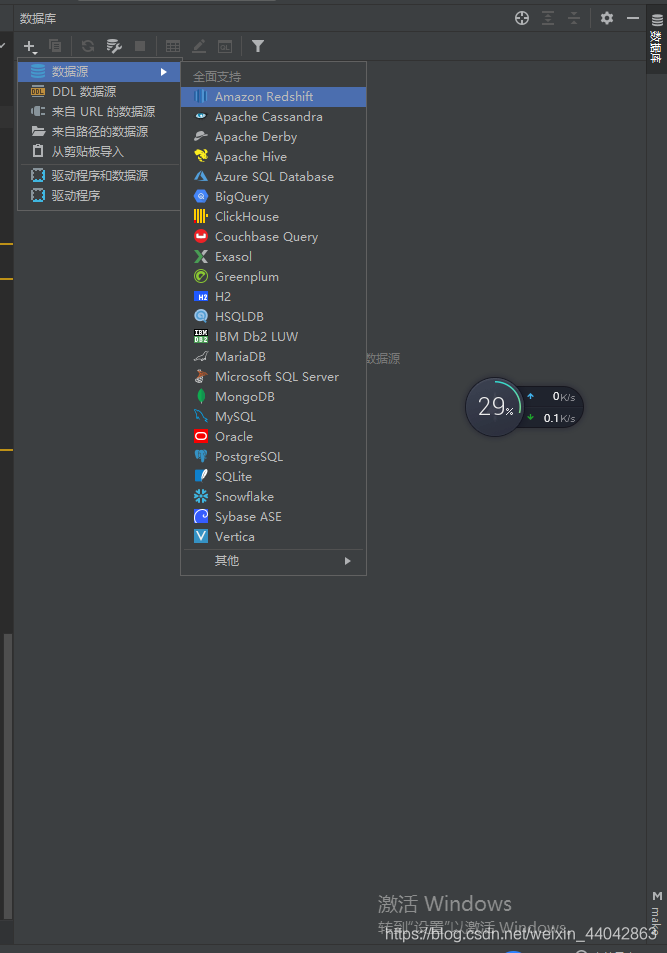
Task: Select SQLite data source
Action: 274,478
